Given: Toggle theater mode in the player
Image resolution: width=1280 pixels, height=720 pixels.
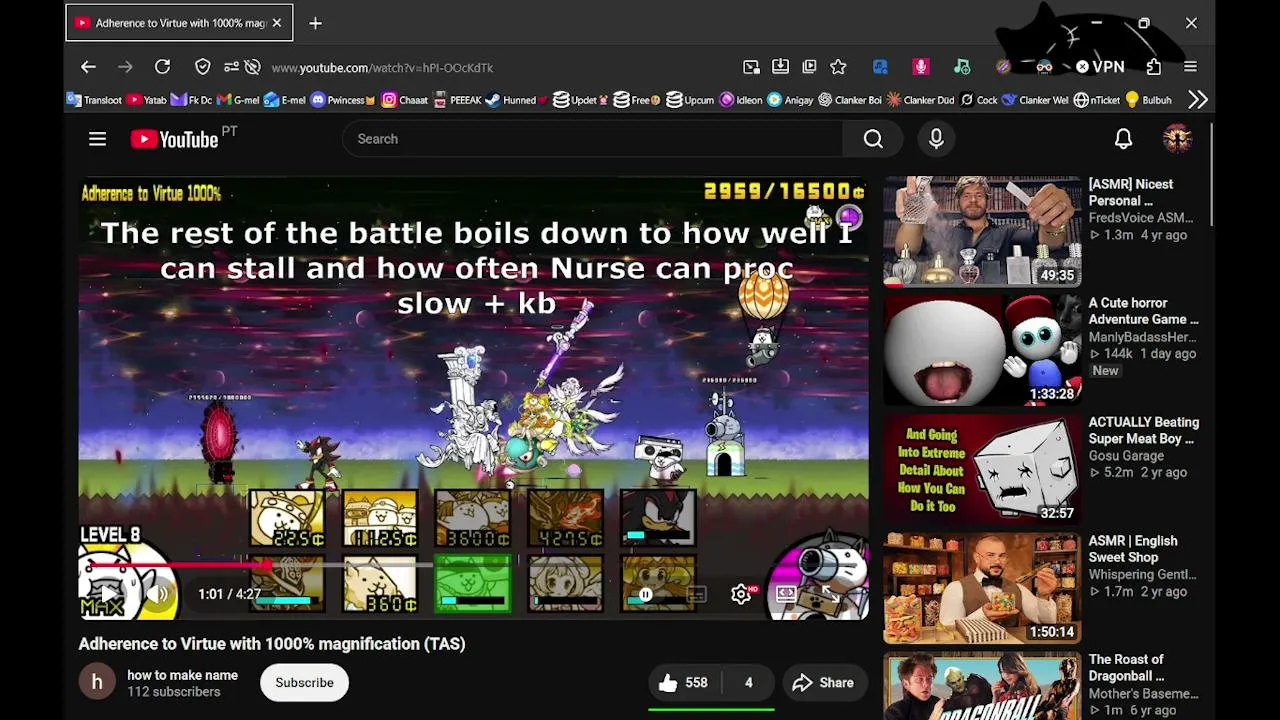Looking at the screenshot, I should coord(786,595).
